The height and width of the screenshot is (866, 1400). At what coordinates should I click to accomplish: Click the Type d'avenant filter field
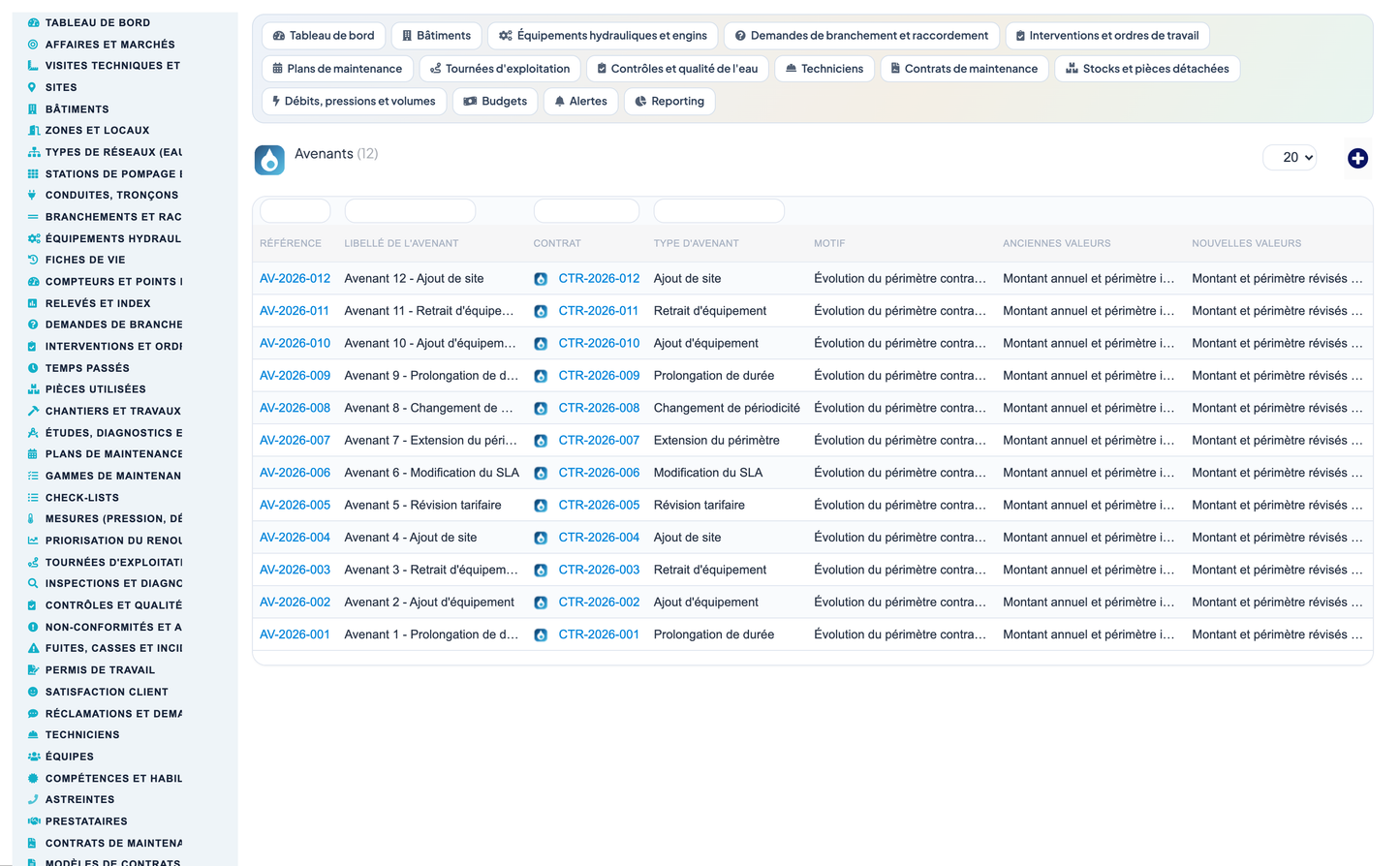[719, 210]
